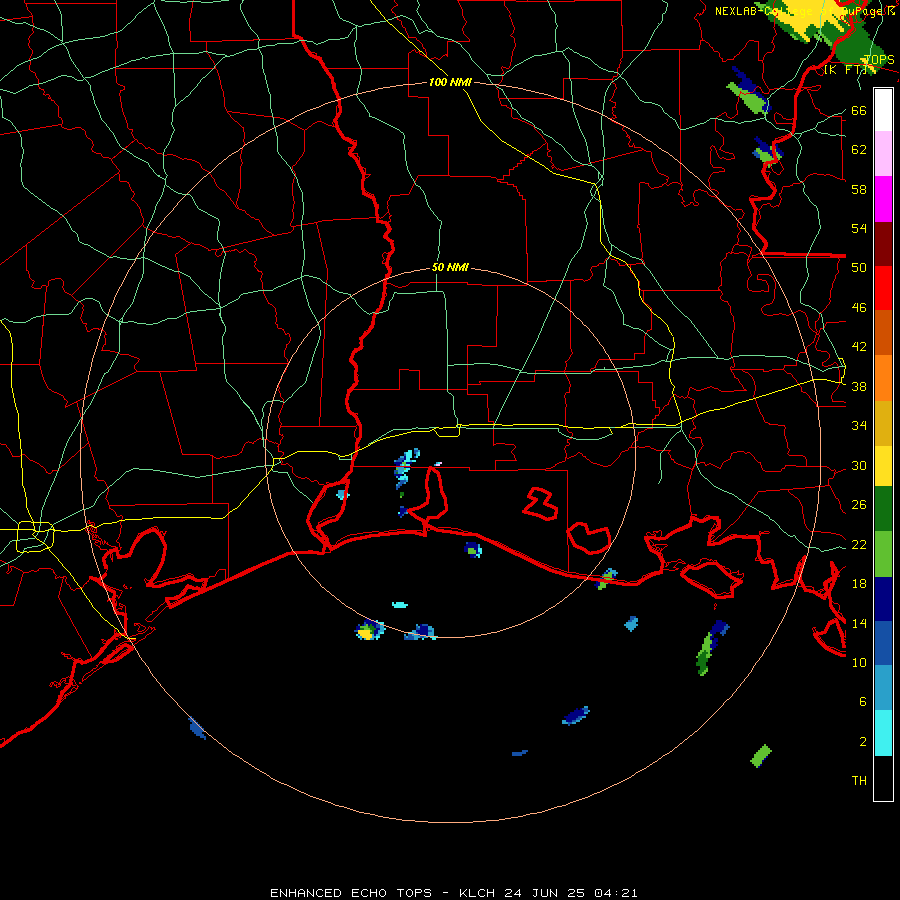Screen dimensions: 900x900
Task: Select the "10" legend value
Action: pyautogui.click(x=859, y=663)
